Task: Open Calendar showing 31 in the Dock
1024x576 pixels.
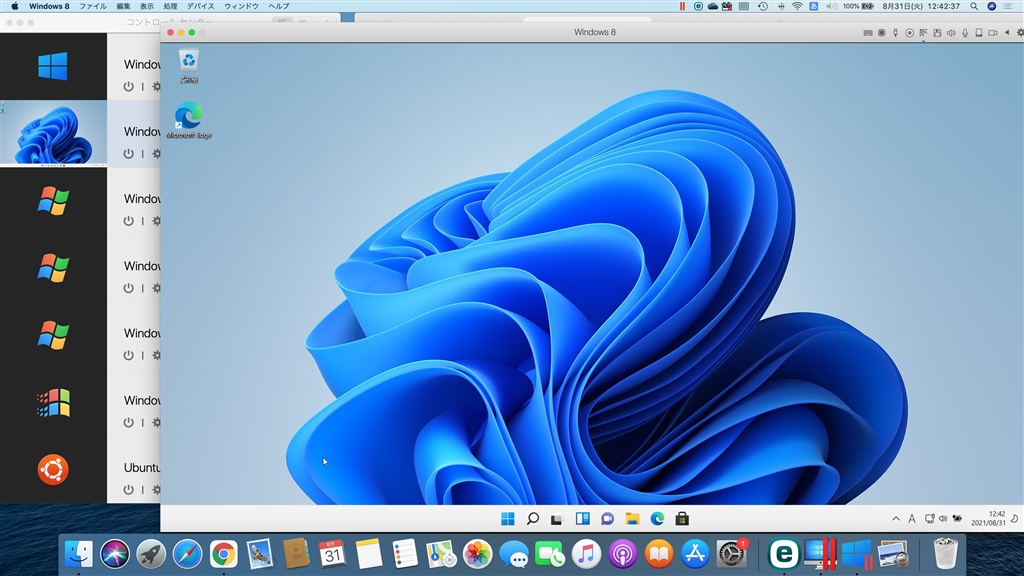Action: tap(332, 554)
